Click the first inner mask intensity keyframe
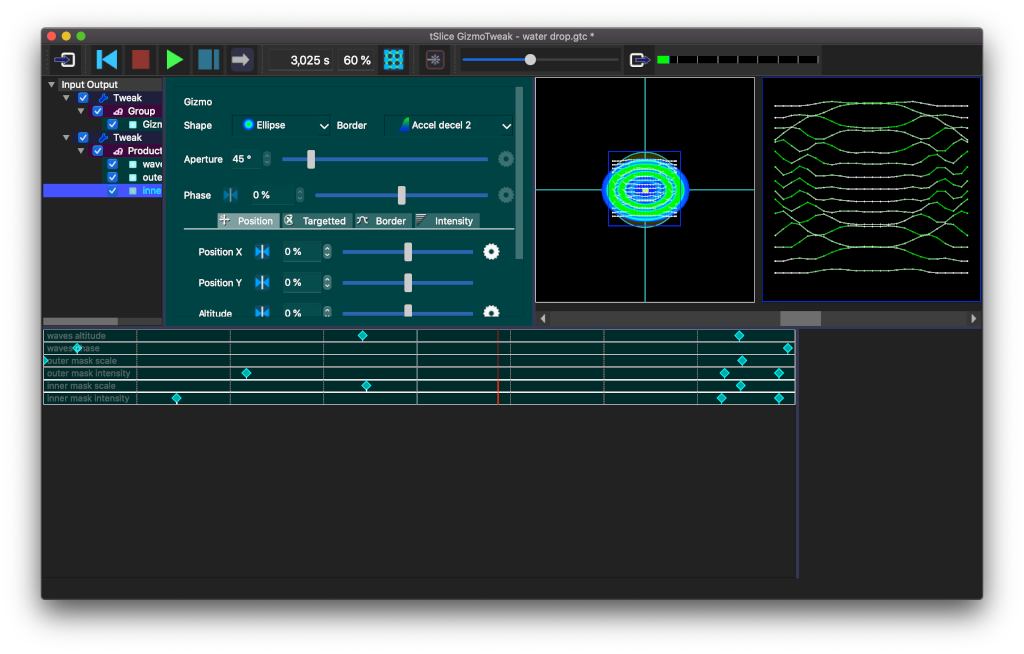 [176, 398]
